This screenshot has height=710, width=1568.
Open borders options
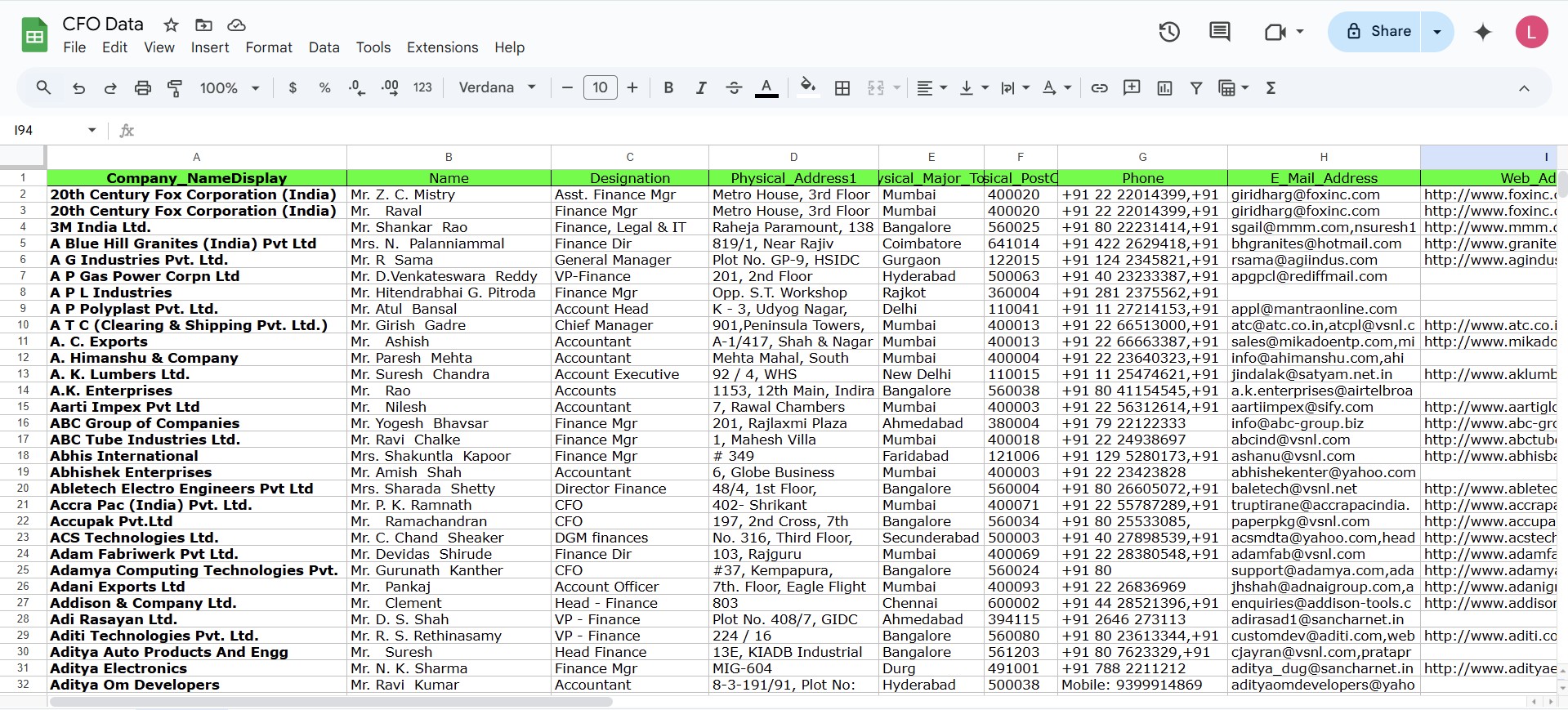pos(842,87)
